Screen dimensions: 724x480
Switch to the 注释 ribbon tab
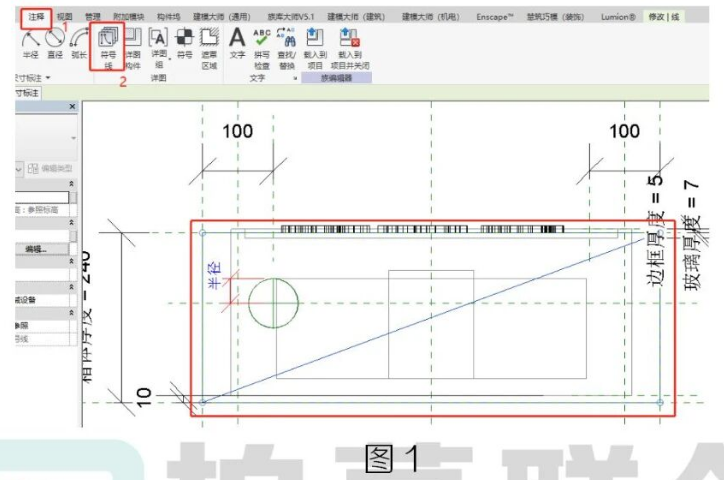pos(36,17)
